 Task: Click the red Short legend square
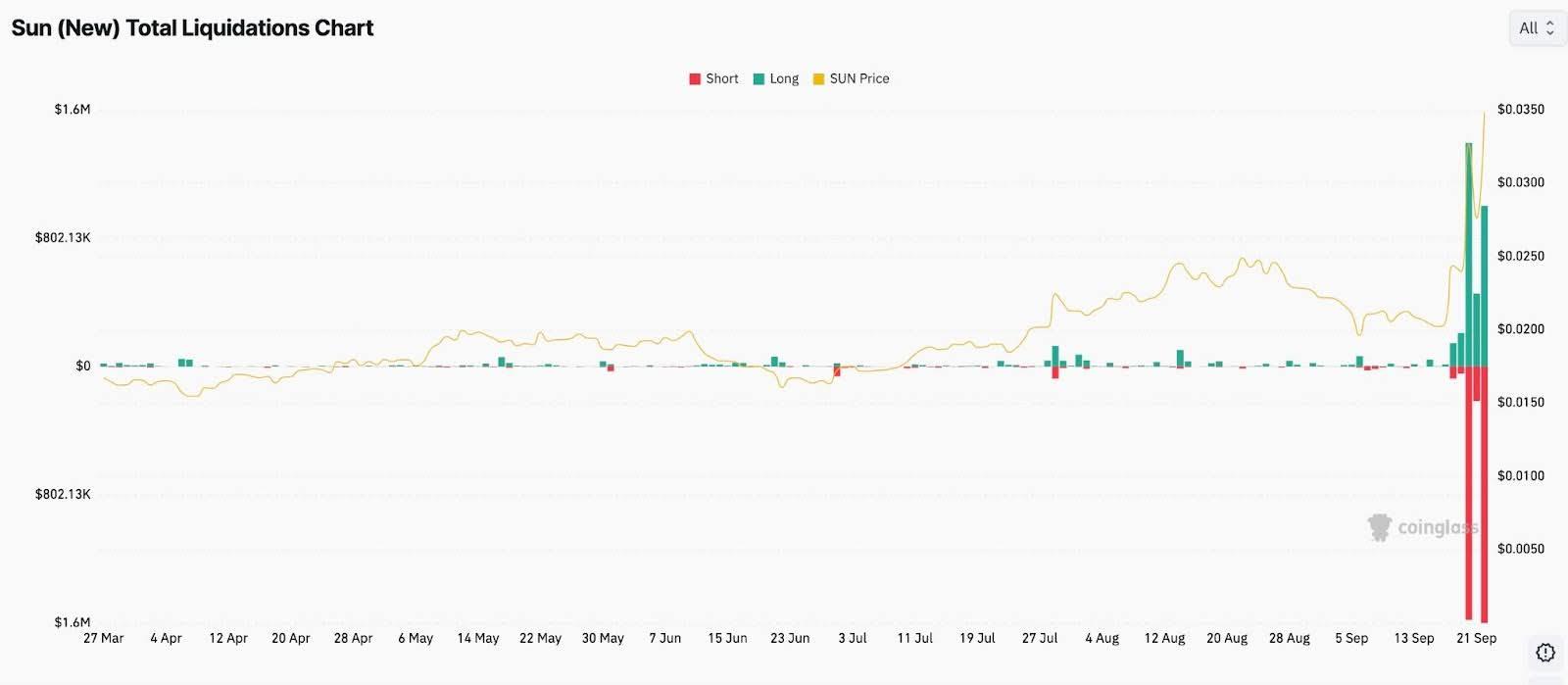pos(695,79)
